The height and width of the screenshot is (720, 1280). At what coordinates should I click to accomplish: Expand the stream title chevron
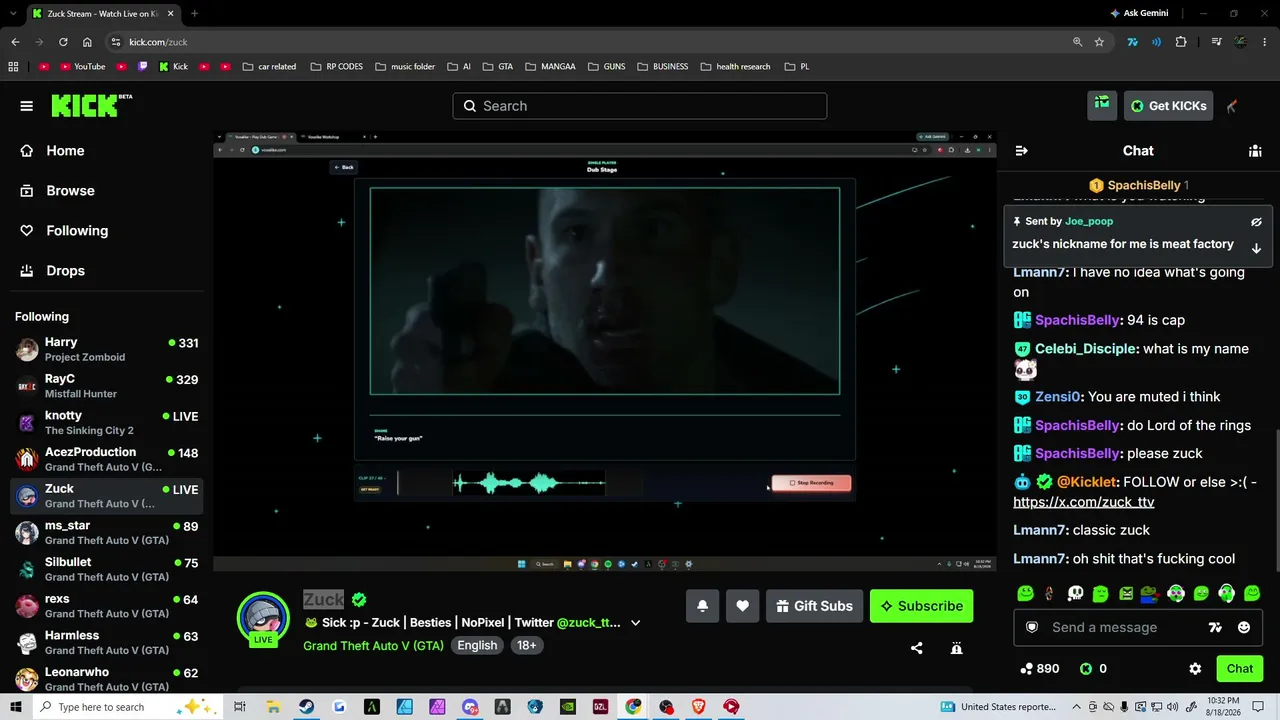click(635, 623)
